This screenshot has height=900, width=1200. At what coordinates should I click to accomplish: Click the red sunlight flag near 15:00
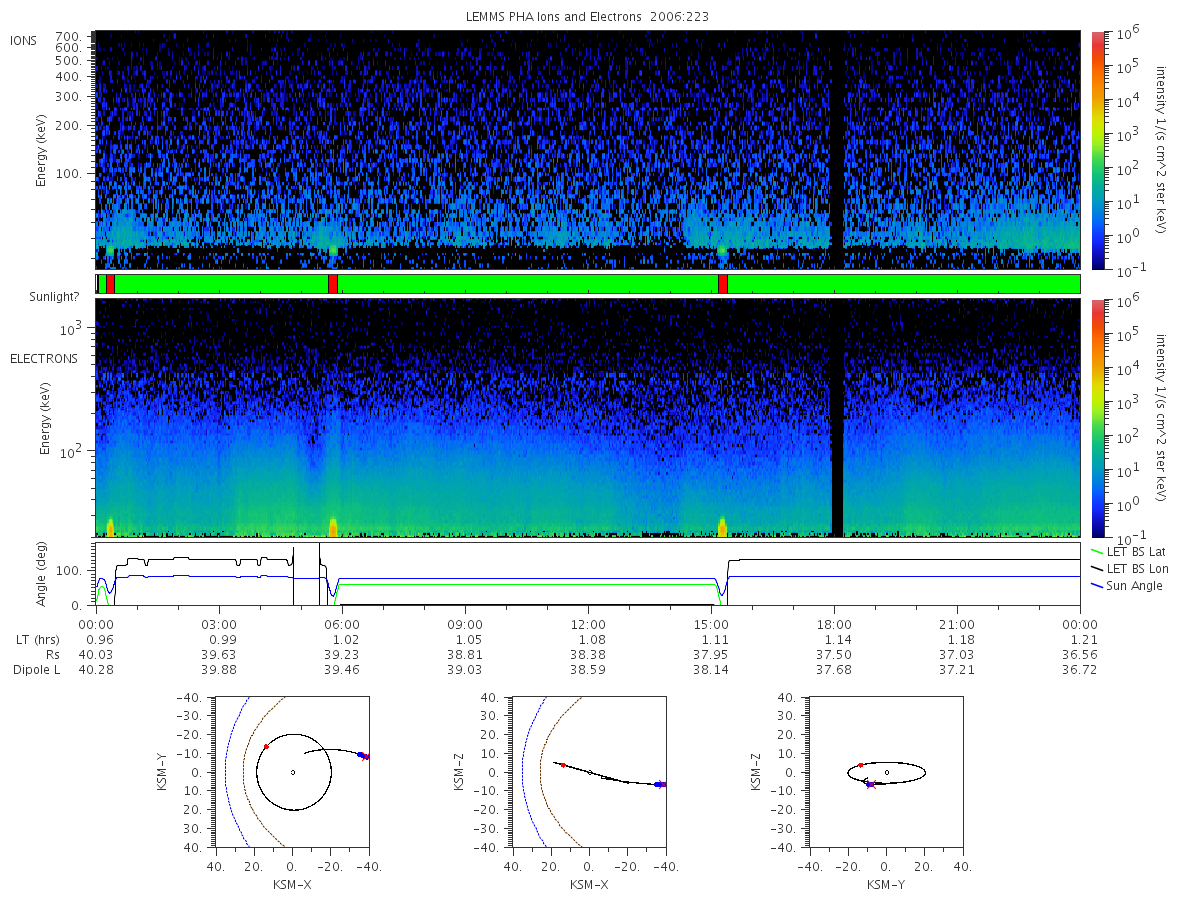click(722, 284)
